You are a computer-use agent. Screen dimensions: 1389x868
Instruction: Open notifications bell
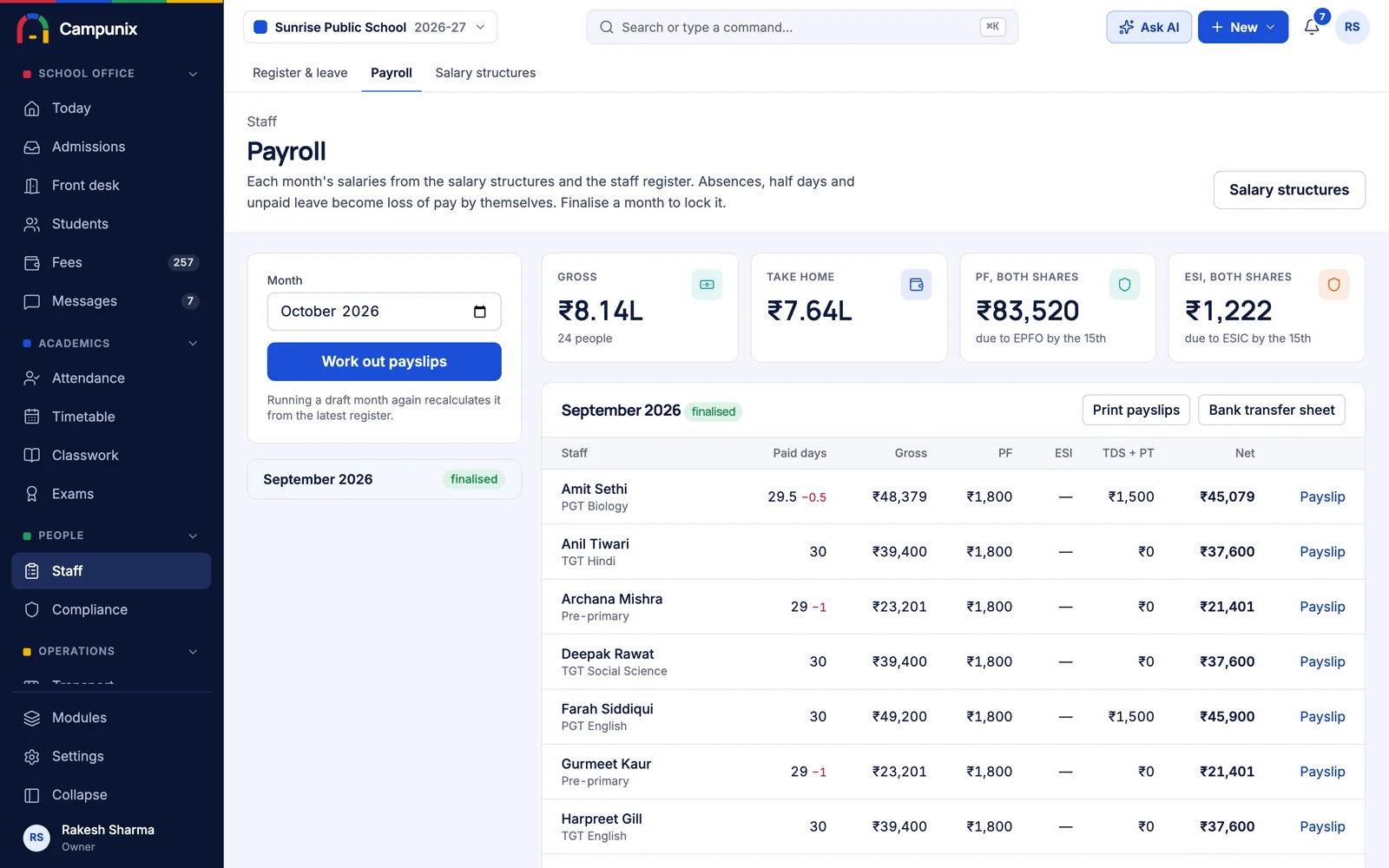[1312, 27]
